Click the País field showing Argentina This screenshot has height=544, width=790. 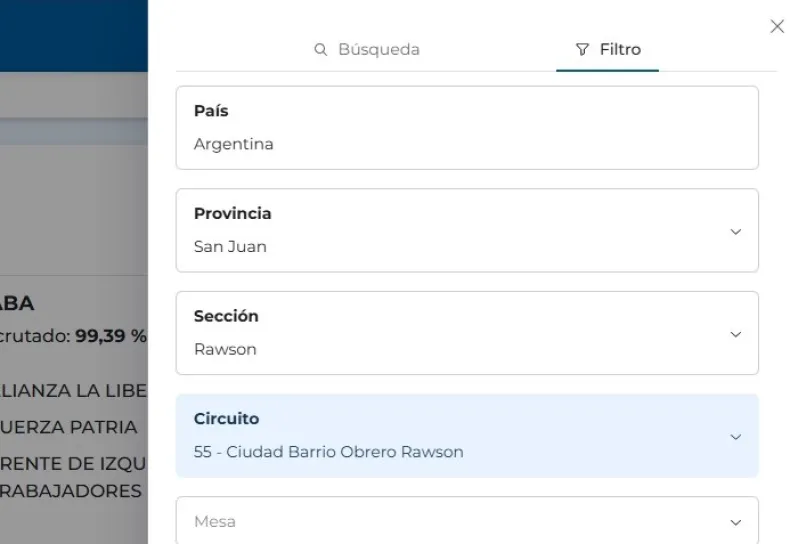[x=466, y=128]
